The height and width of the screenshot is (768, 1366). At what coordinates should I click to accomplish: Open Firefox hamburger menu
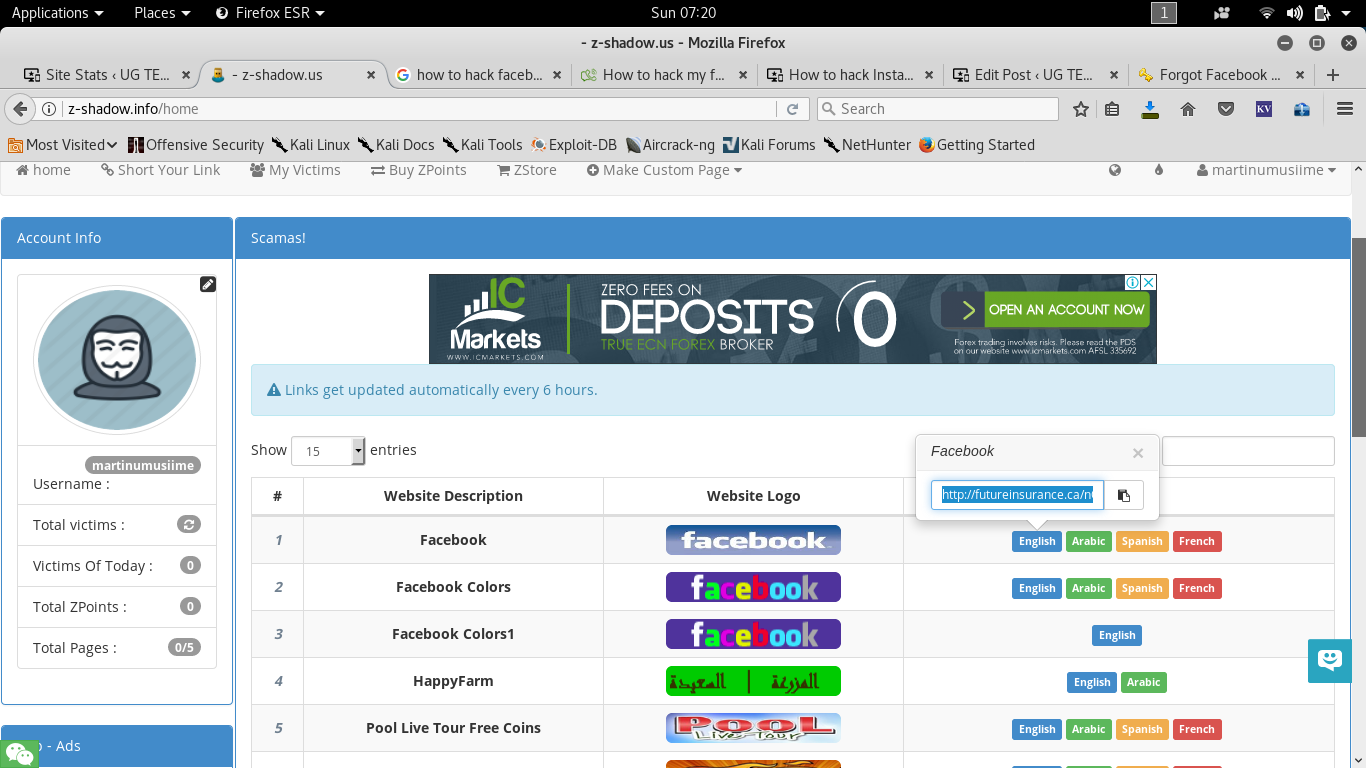tap(1345, 109)
